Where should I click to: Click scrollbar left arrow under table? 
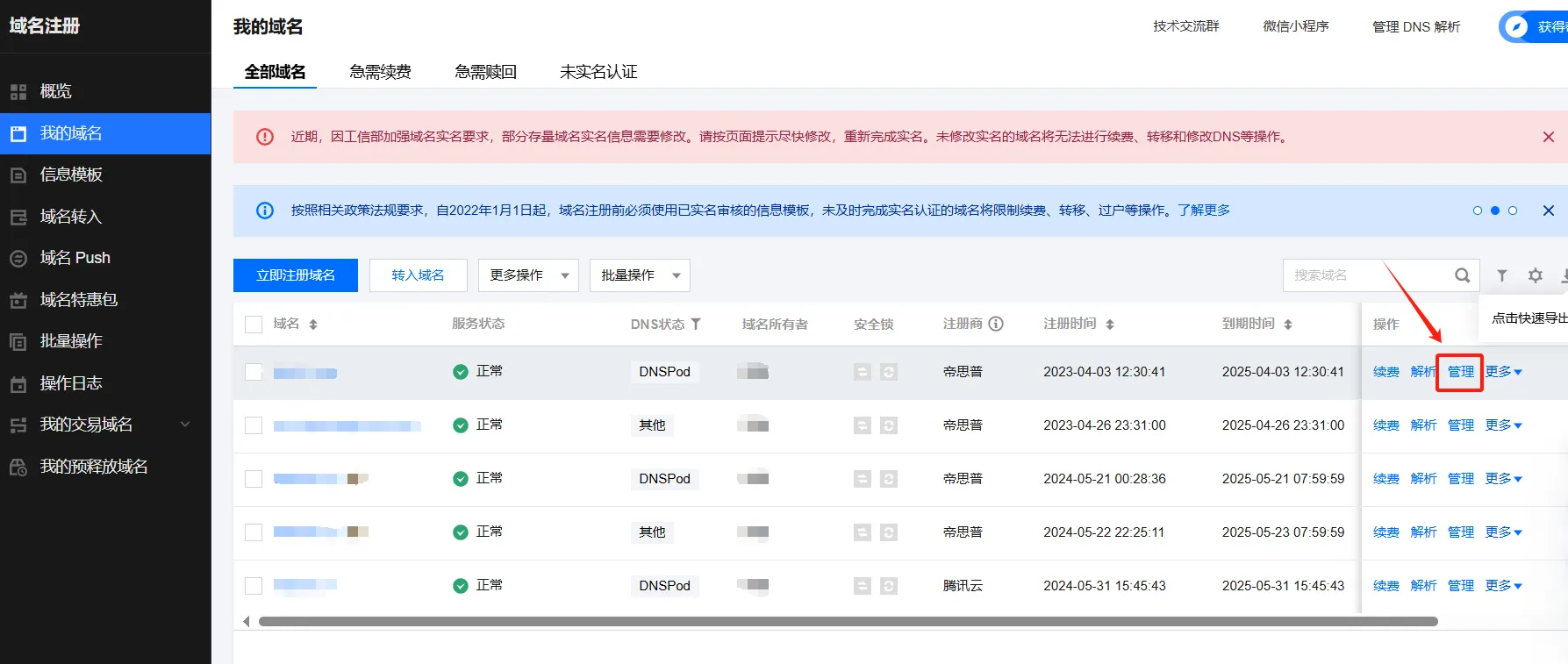[x=247, y=621]
